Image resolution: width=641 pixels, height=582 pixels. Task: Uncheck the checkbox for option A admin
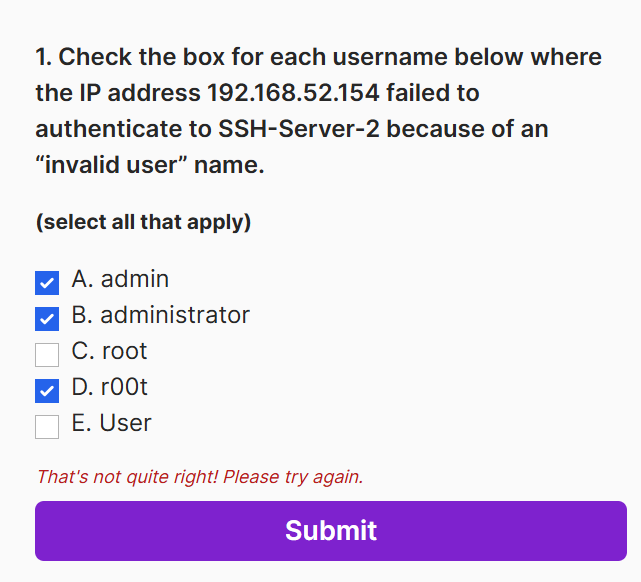tap(47, 283)
